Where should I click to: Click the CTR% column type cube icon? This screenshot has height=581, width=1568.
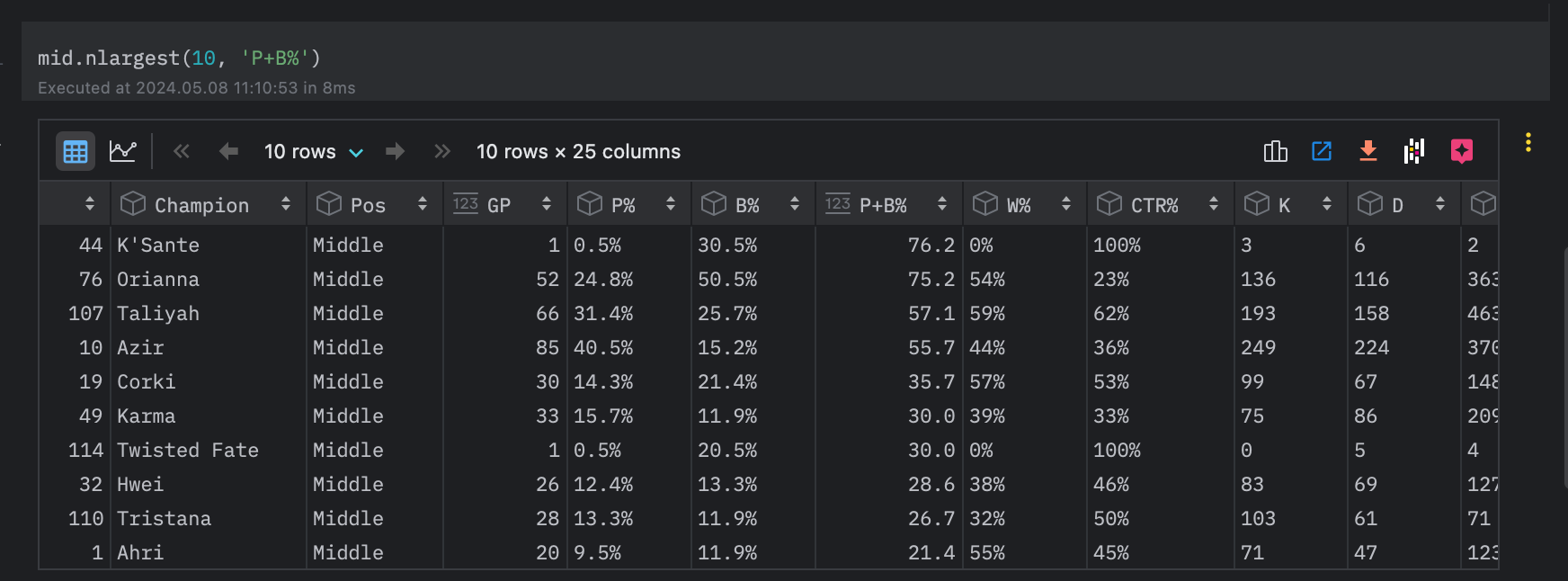coord(1109,204)
